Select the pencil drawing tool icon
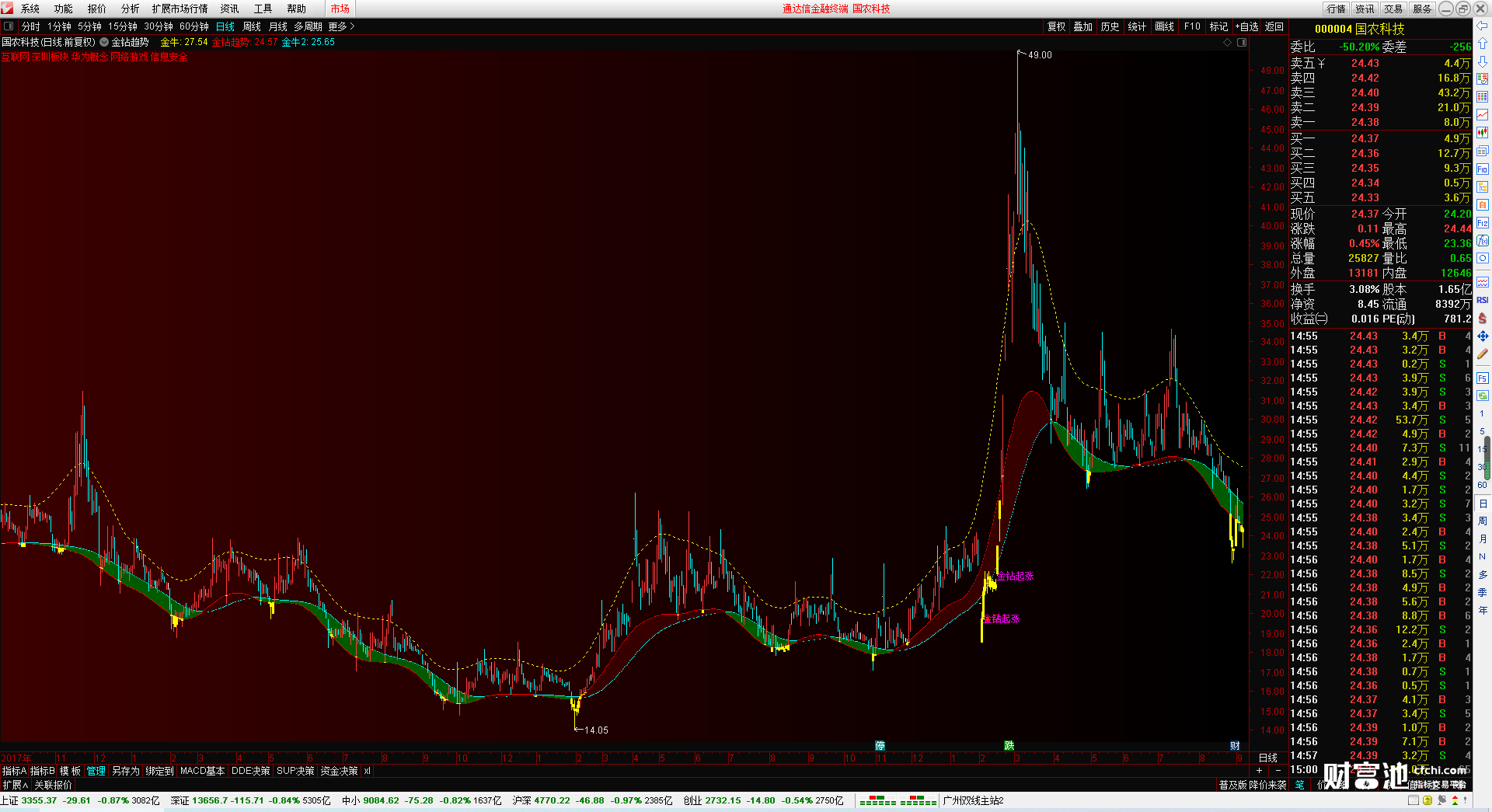 tap(1482, 354)
